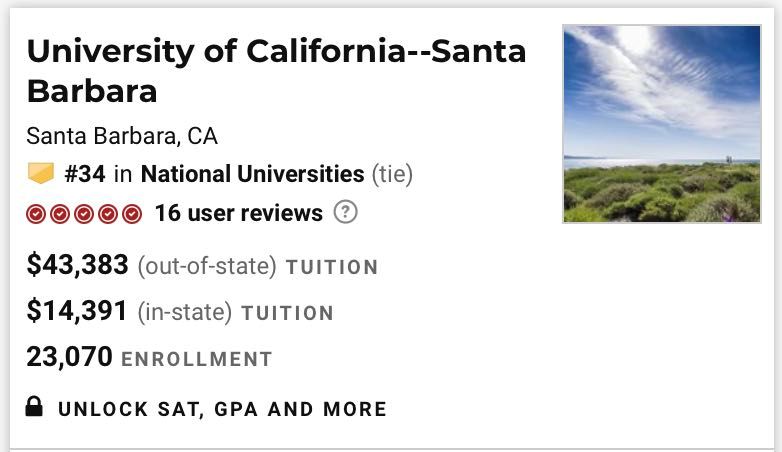Click the ENROLLMENT label text
This screenshot has height=452, width=782.
[197, 359]
